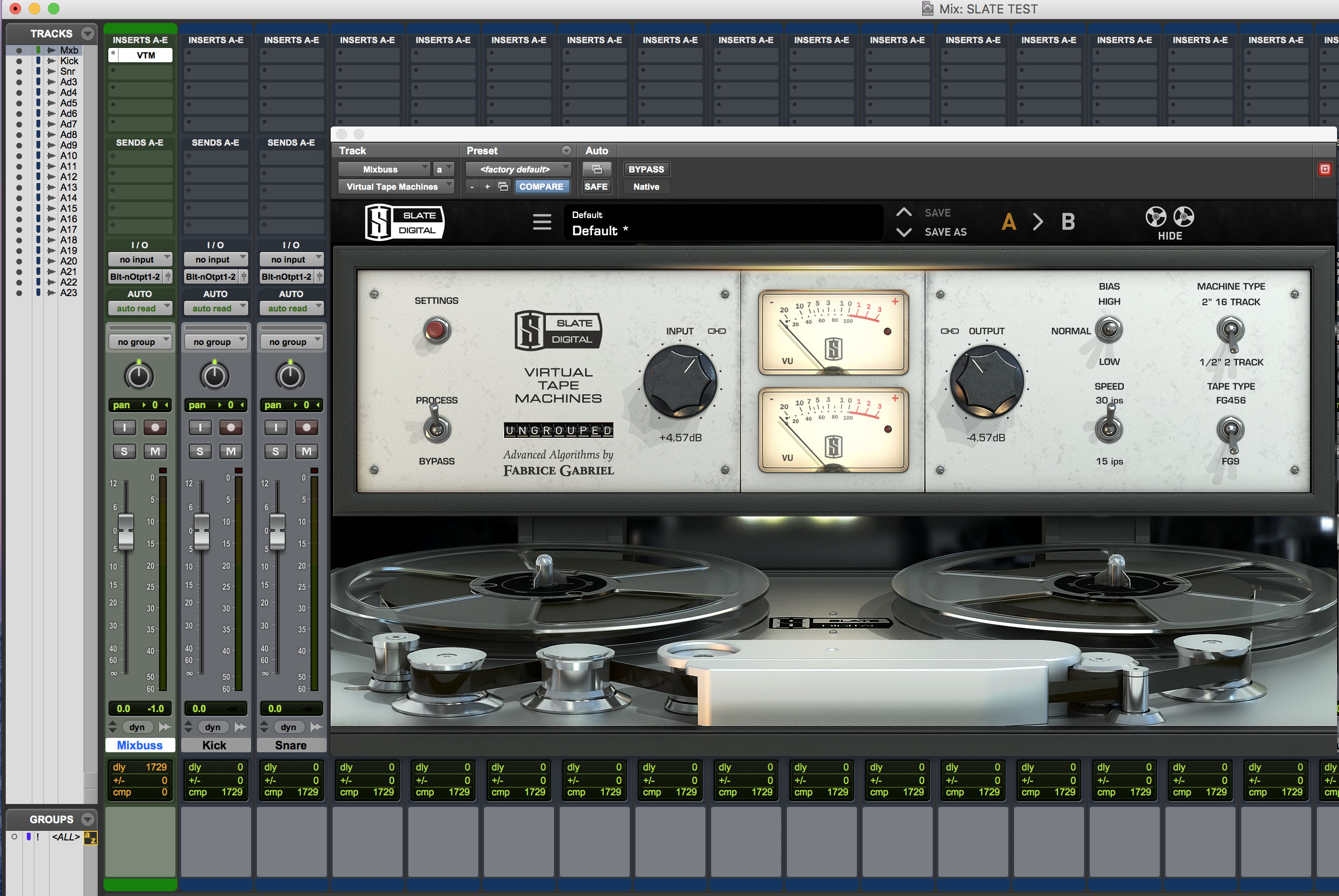Screen dimensions: 1339x896
Task: Click the next setting plus button
Action: point(487,186)
